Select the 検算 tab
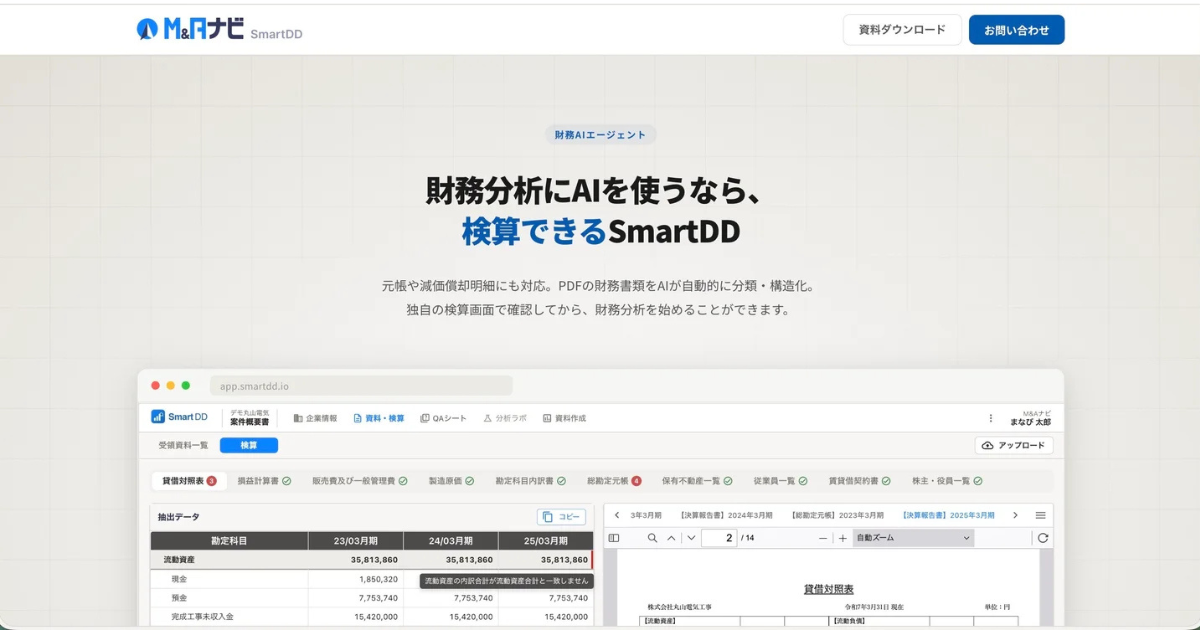The width and height of the screenshot is (1200, 630). click(x=249, y=445)
